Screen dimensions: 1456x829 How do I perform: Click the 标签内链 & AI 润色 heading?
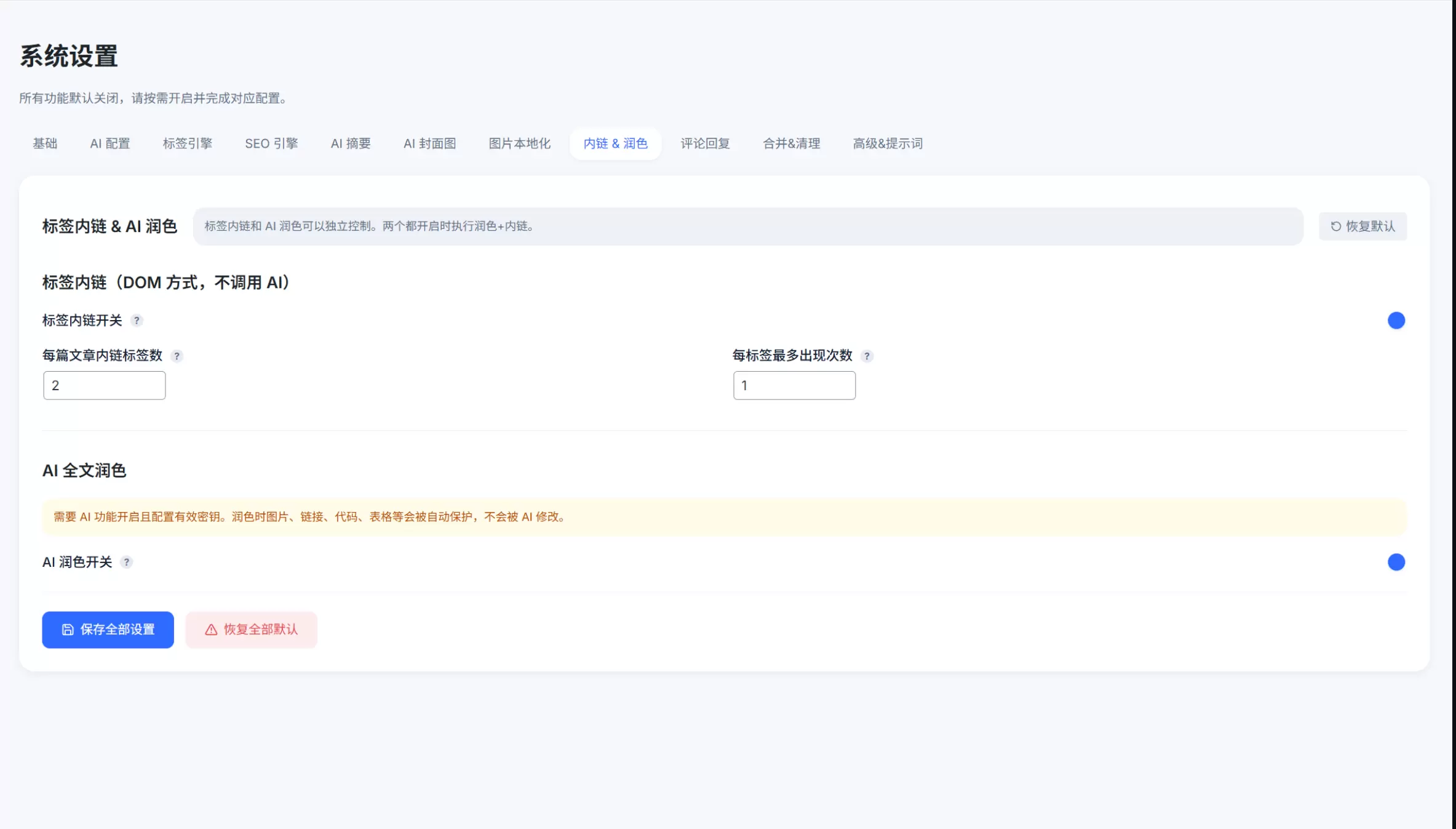click(x=109, y=226)
